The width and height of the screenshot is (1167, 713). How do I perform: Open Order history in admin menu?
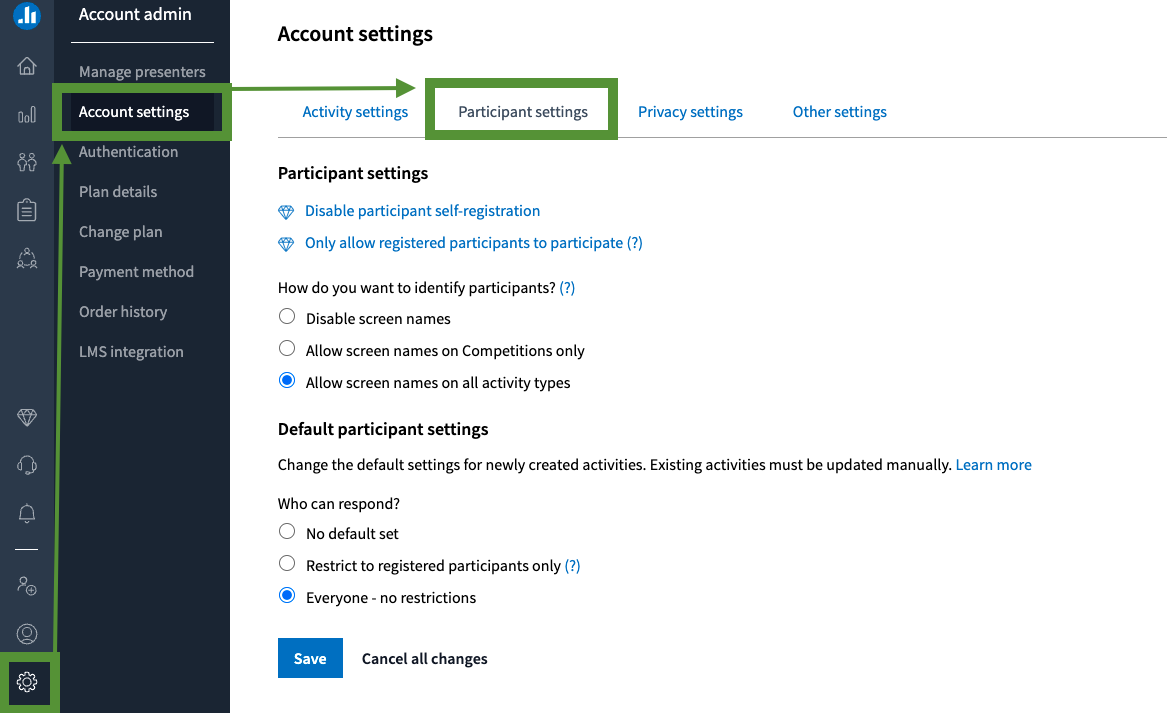coord(123,312)
